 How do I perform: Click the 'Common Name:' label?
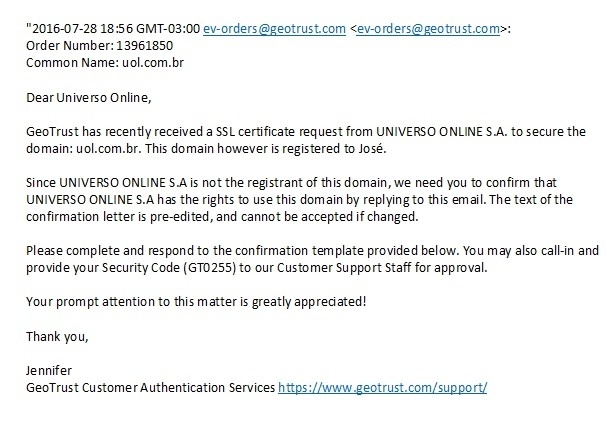coord(73,63)
